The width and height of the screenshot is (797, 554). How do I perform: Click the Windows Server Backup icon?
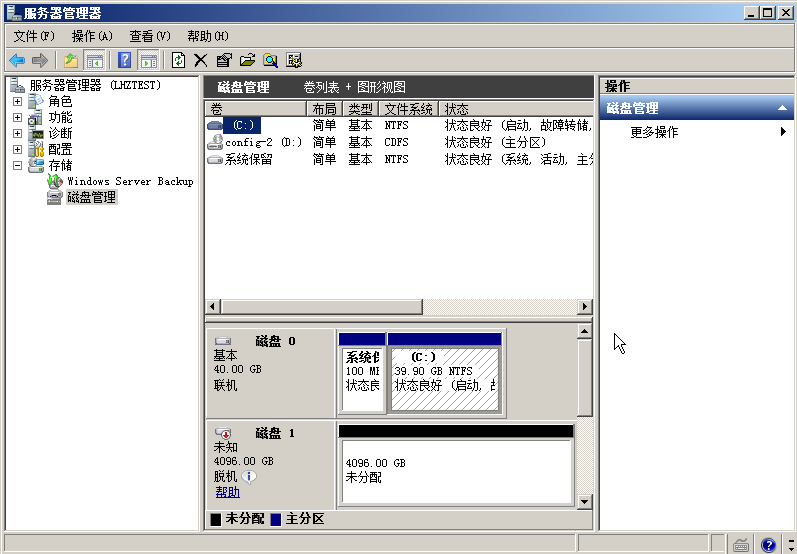point(55,181)
